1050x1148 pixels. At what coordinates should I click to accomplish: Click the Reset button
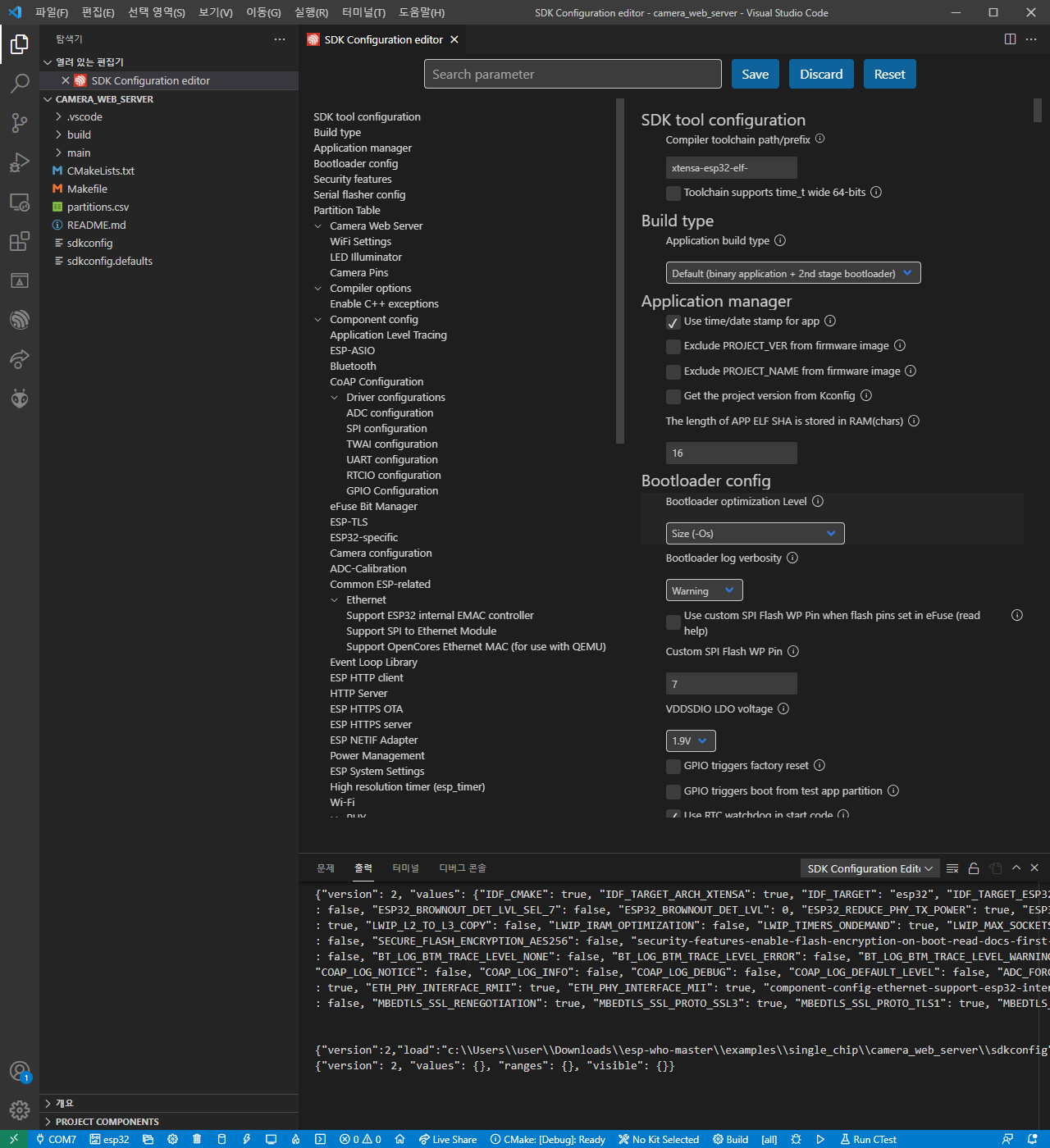click(889, 74)
